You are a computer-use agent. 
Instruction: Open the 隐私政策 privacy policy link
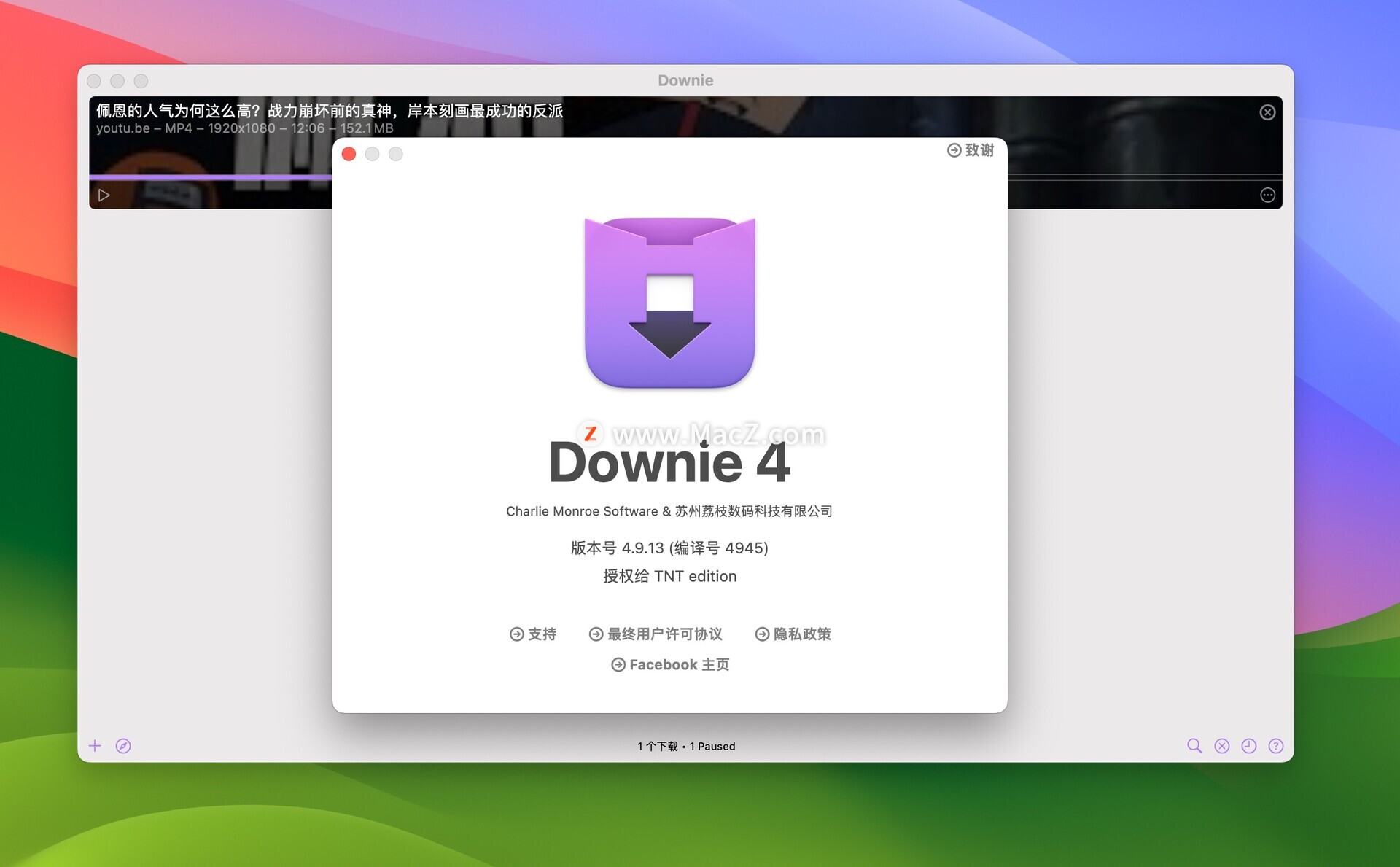(793, 634)
